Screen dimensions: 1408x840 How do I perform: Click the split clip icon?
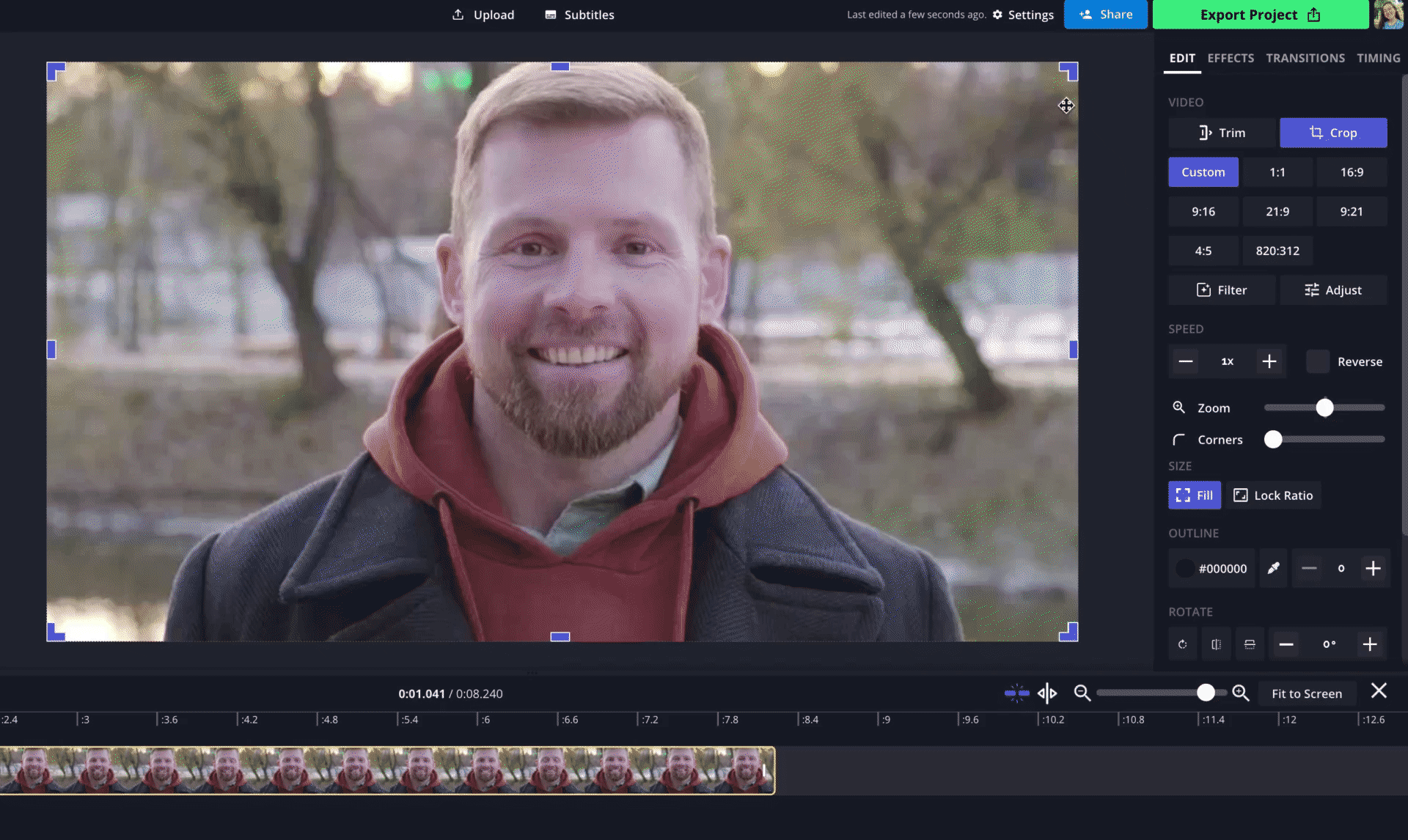1047,693
